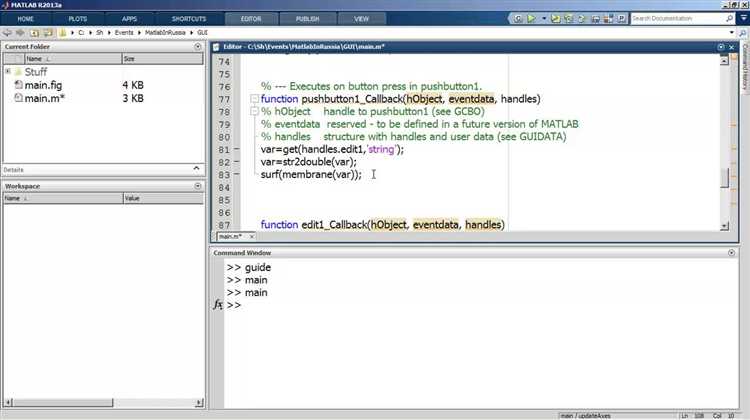Image resolution: width=750 pixels, height=420 pixels.
Task: Click the yellow folder icon in address bar
Action: click(63, 33)
